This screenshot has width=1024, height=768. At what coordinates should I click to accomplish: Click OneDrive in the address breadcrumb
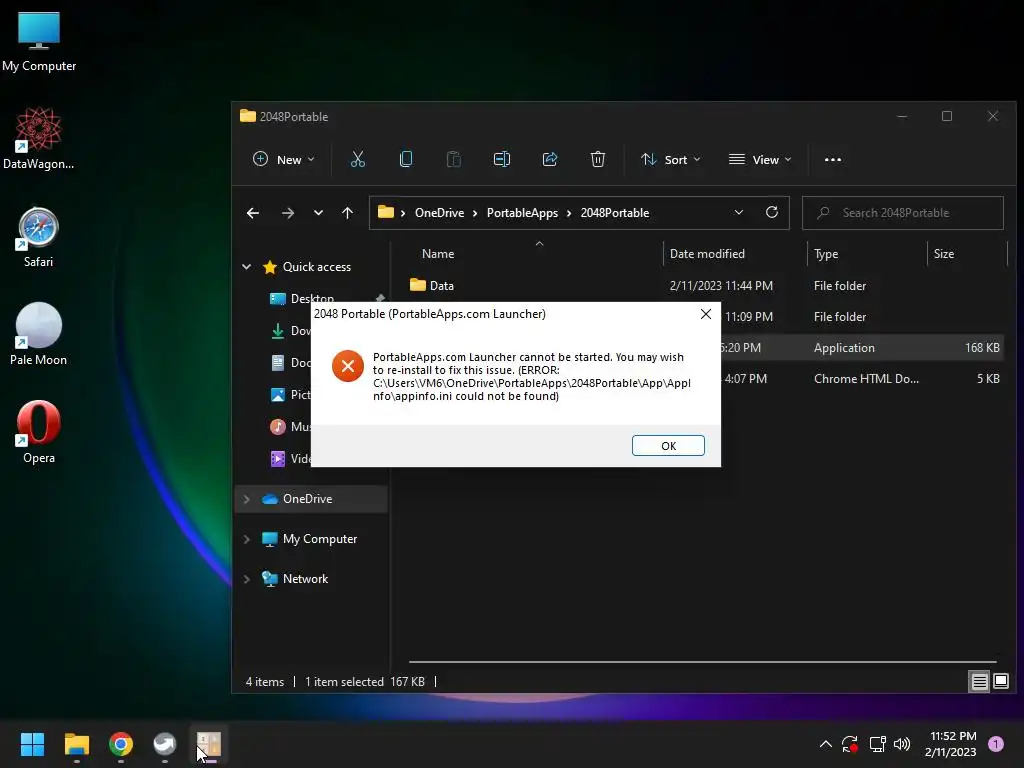[440, 213]
